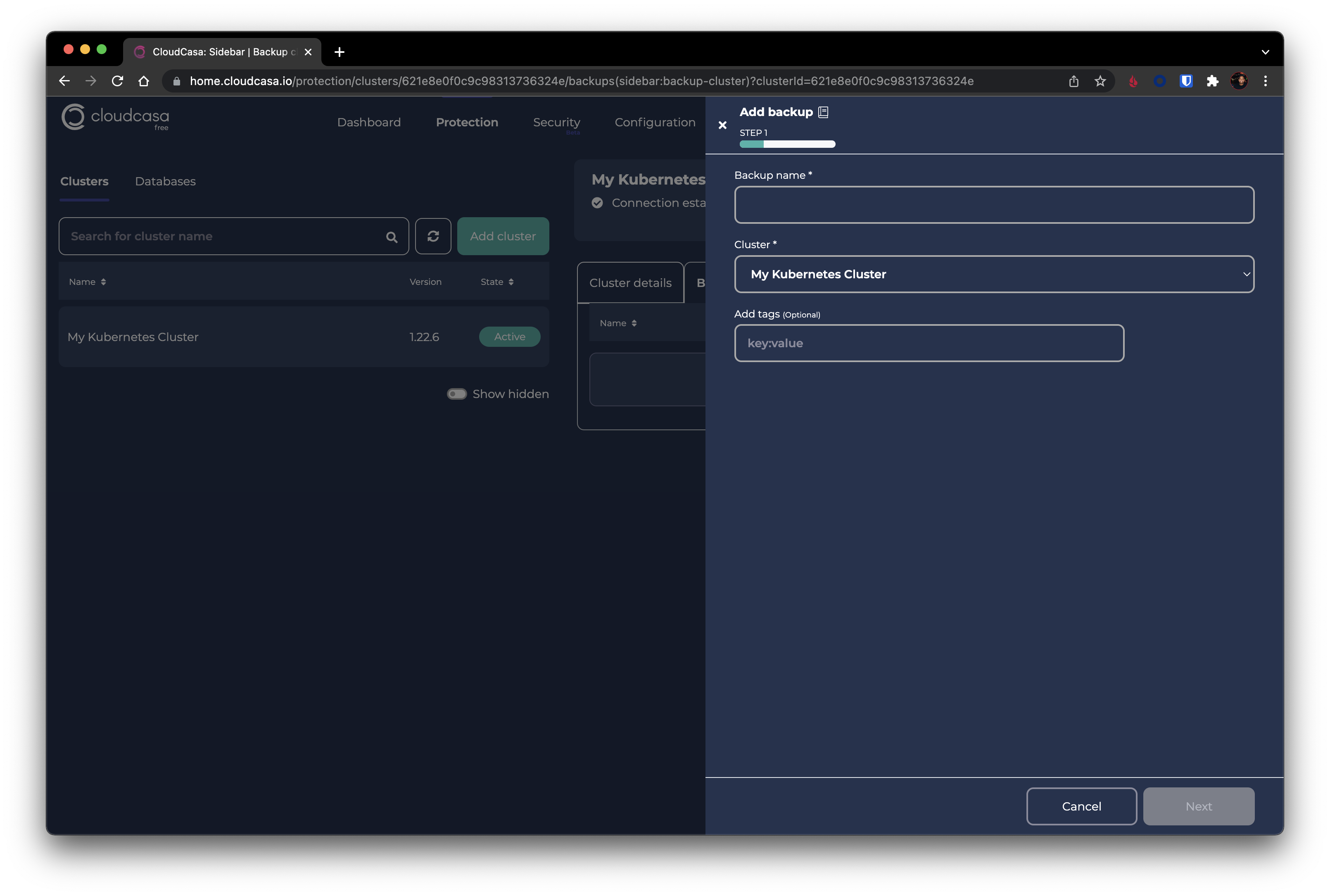Cancel the Add backup wizard
The width and height of the screenshot is (1330, 896).
1081,806
